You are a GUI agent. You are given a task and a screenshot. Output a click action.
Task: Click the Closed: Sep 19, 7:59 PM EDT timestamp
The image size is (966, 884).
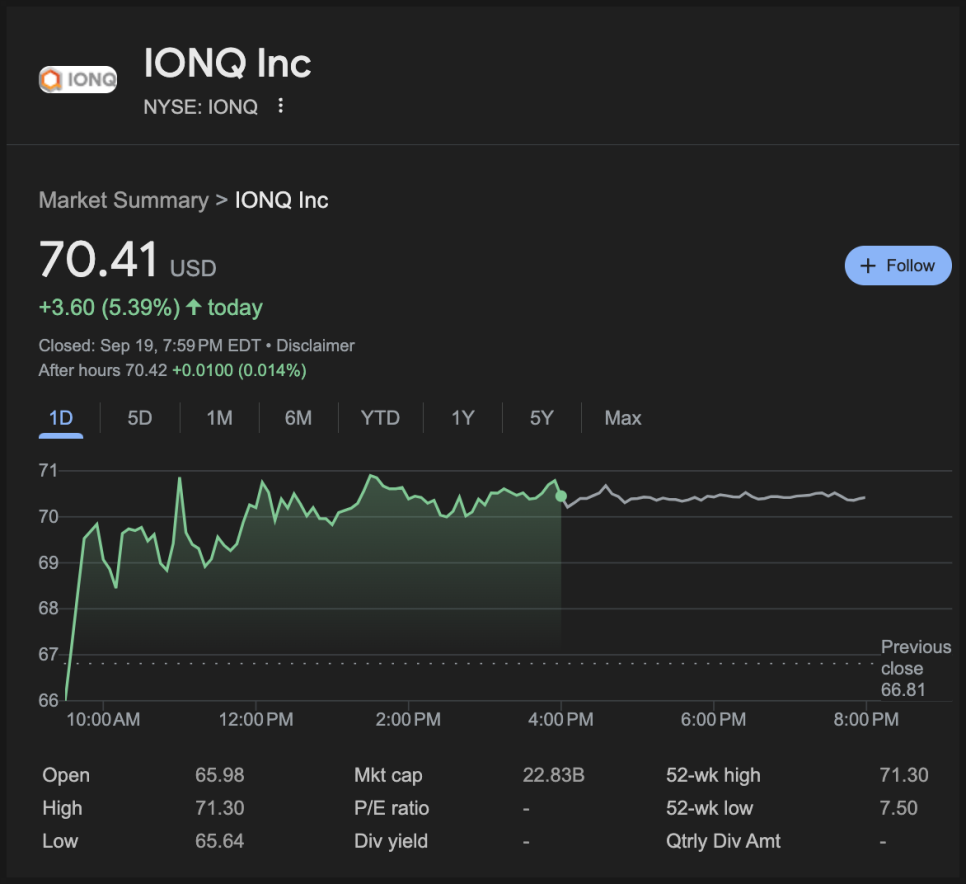(150, 346)
